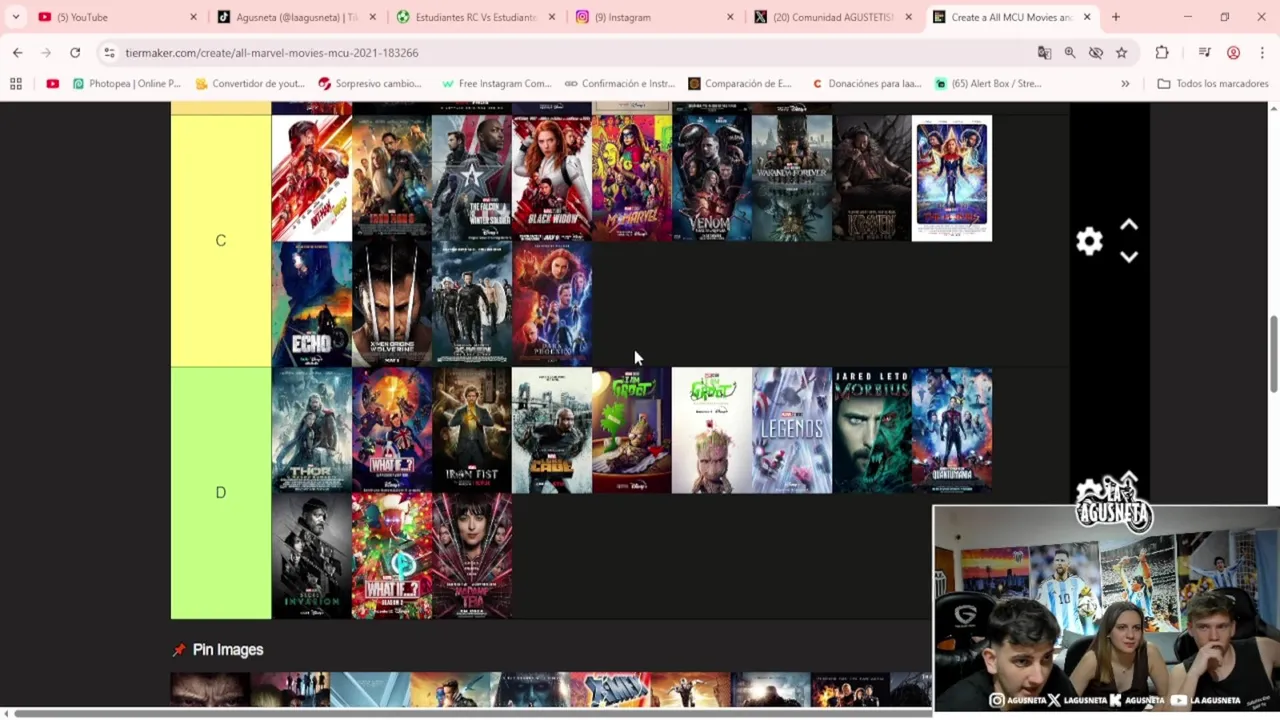The image size is (1280, 720).
Task: Go back to the previous page
Action: [x=18, y=52]
